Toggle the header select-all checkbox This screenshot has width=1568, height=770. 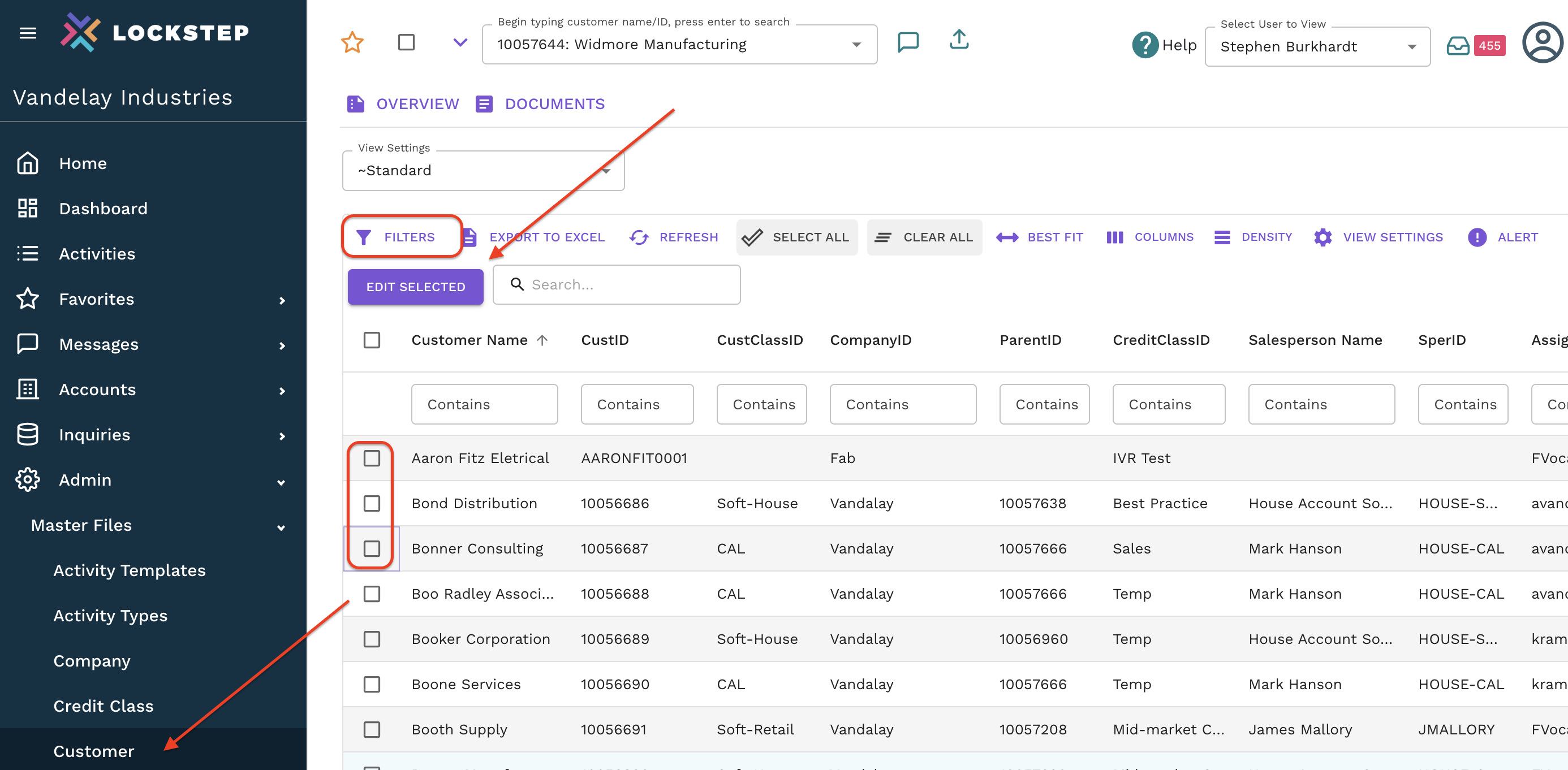371,340
